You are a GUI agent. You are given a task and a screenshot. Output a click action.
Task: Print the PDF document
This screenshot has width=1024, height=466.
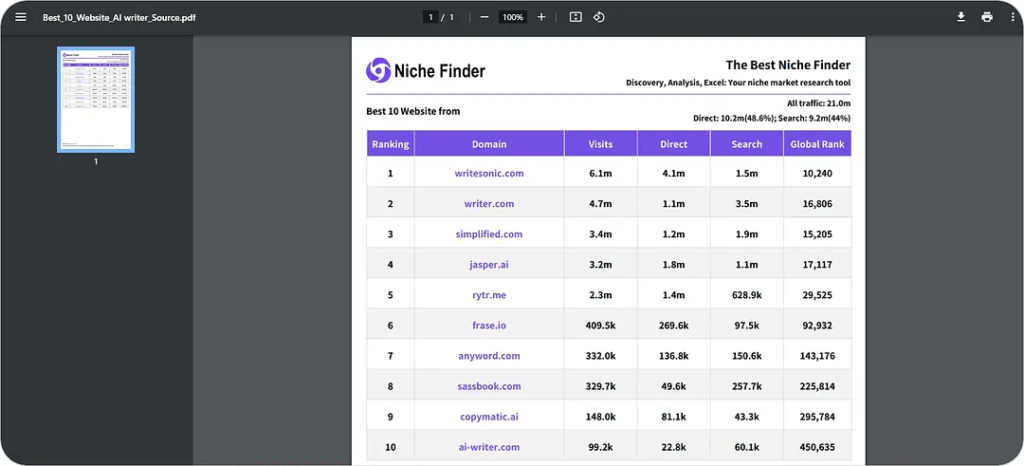tap(987, 17)
